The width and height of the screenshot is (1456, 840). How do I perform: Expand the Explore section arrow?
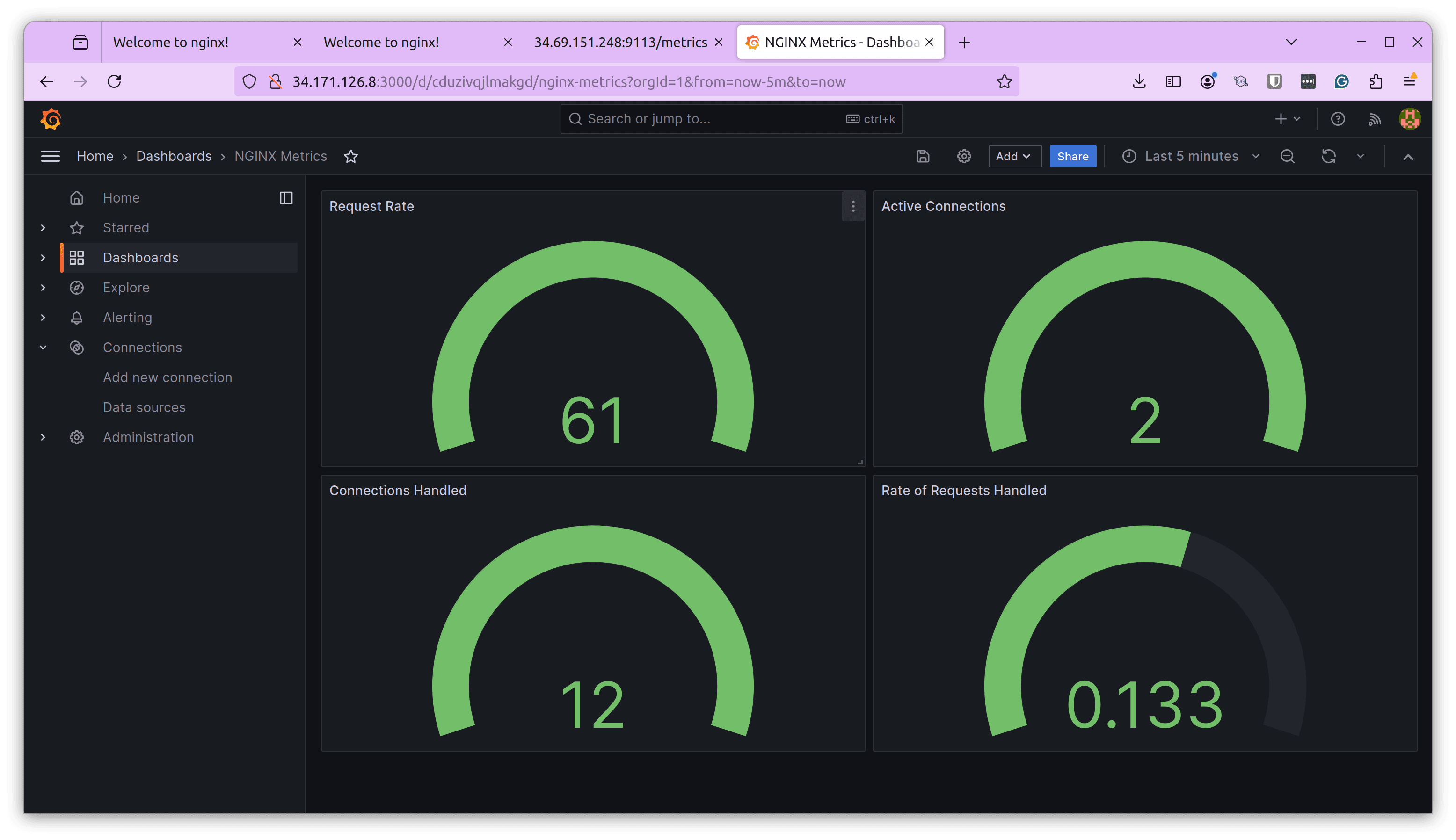pos(43,288)
